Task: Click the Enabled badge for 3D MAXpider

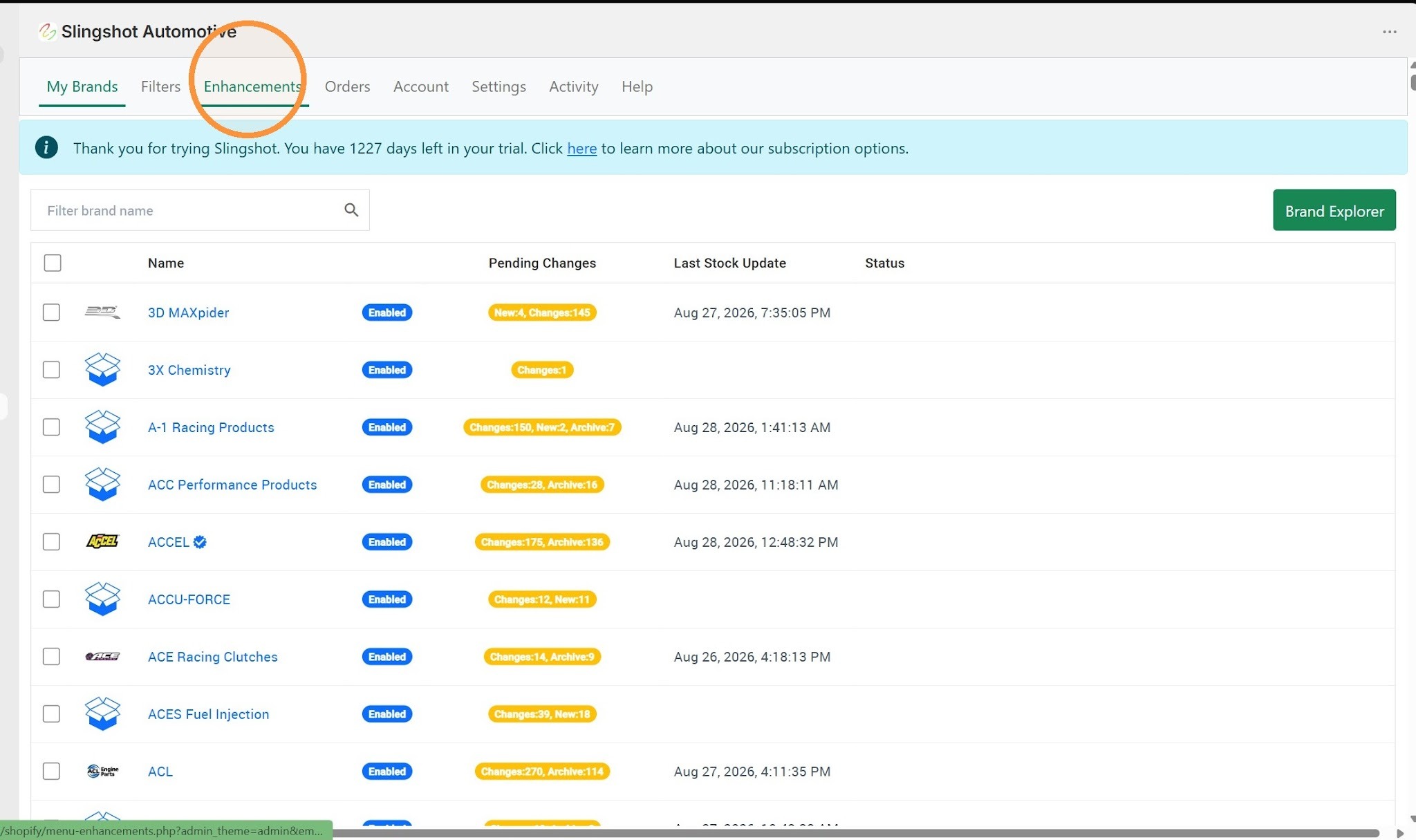Action: click(x=387, y=312)
